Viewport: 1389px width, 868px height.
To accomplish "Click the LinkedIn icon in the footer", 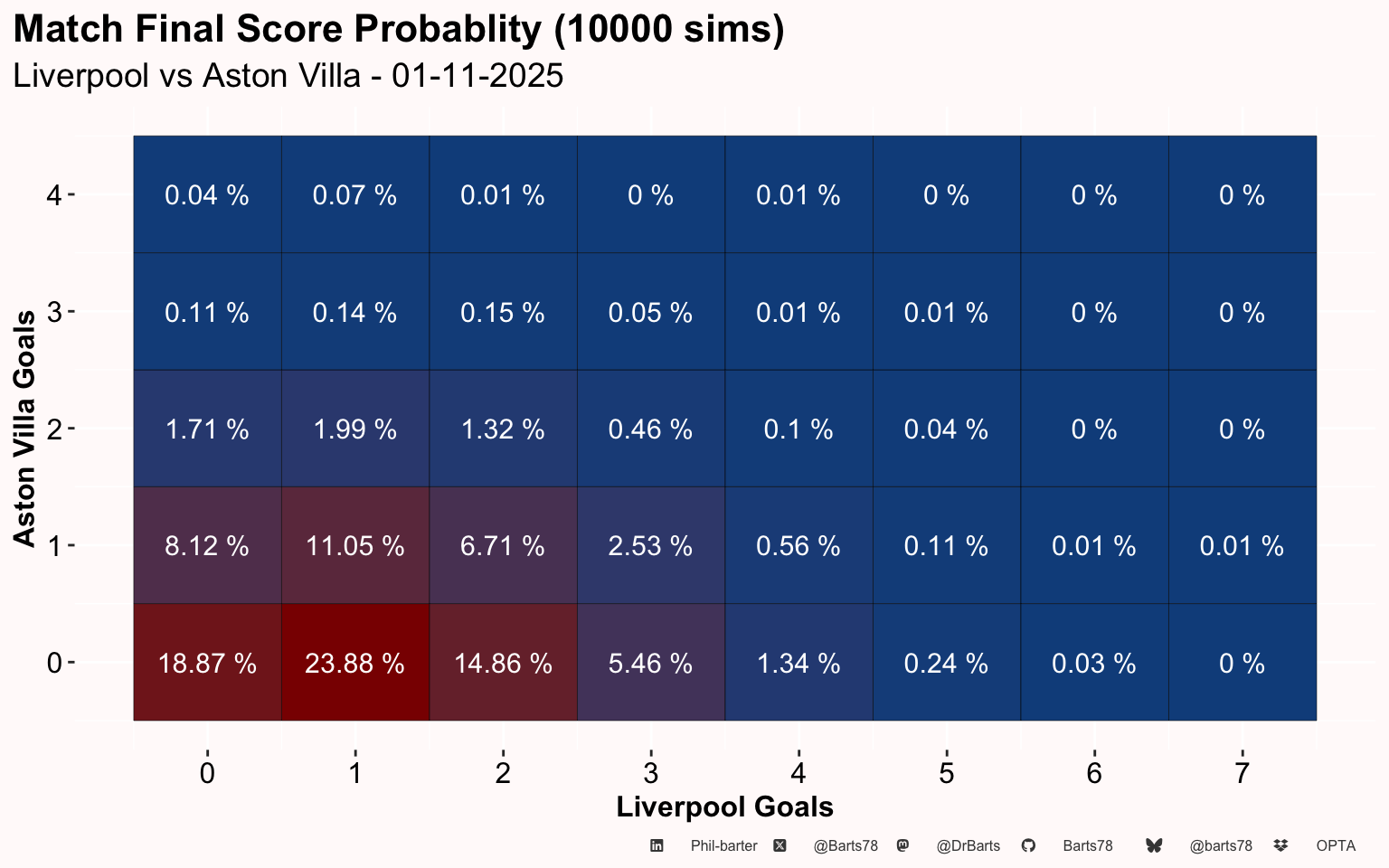I will tap(657, 845).
